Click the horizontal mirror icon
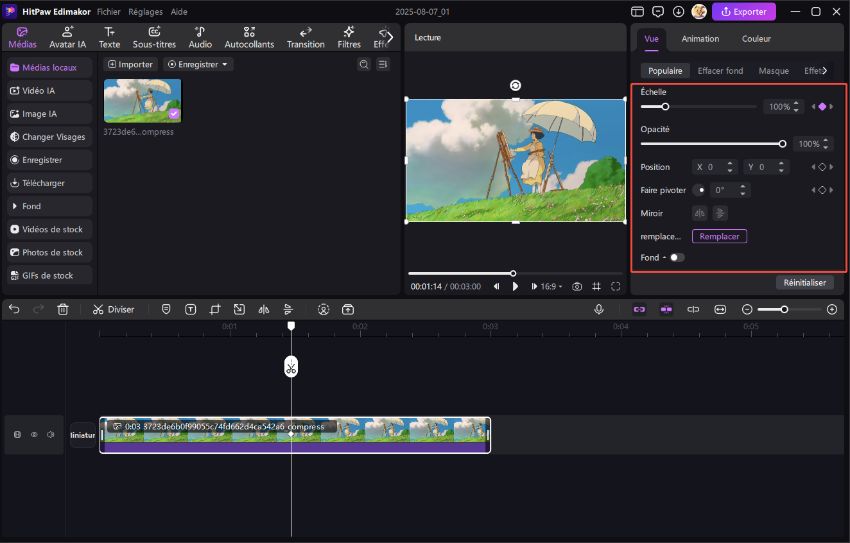The height and width of the screenshot is (543, 850). [x=700, y=213]
